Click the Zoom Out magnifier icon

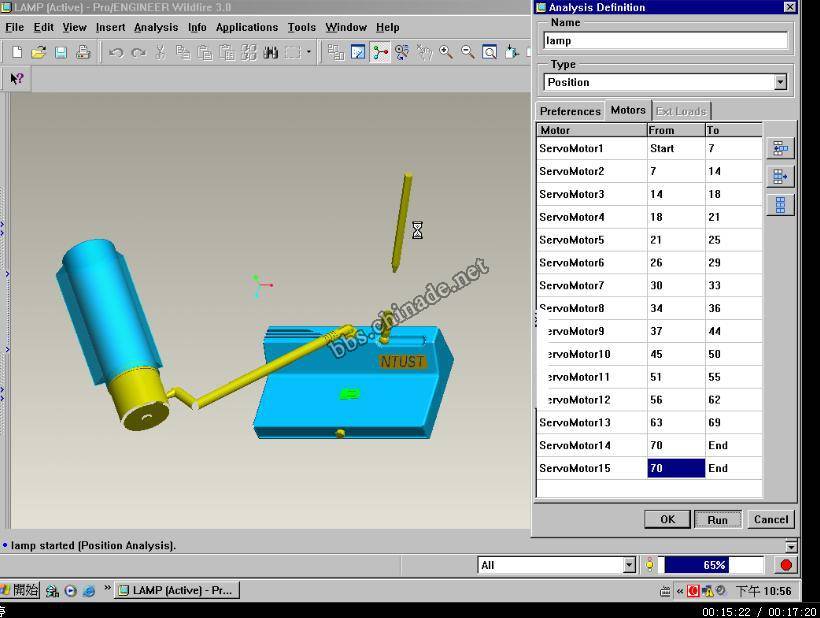tap(468, 52)
